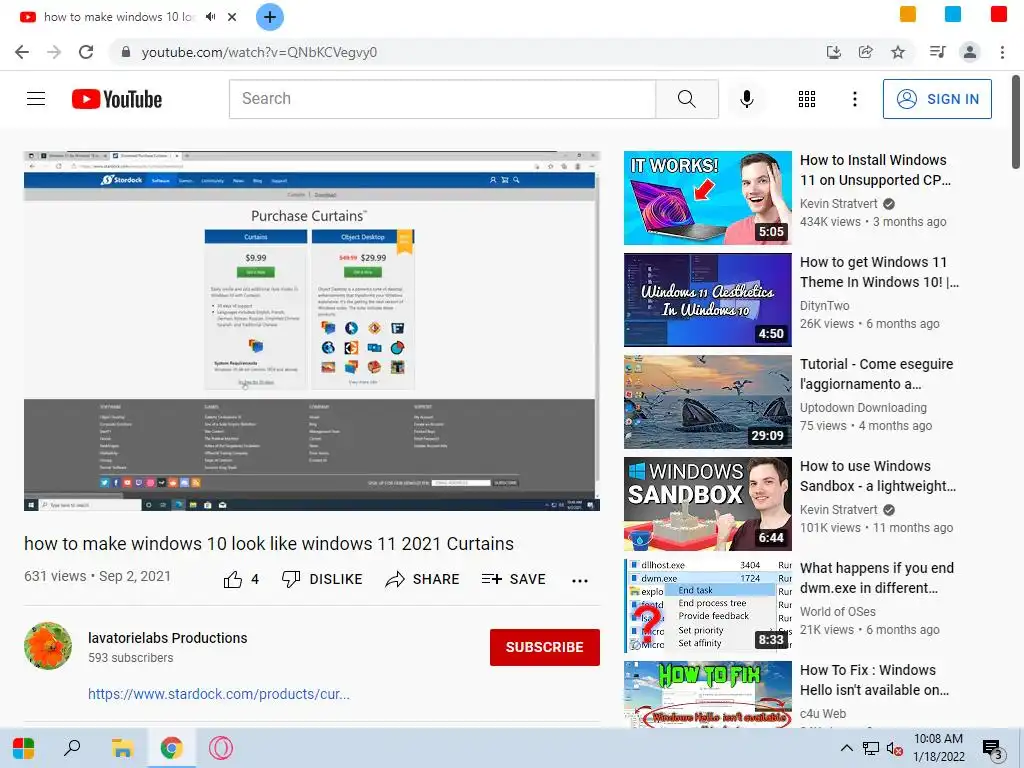This screenshot has height=768, width=1024.
Task: Click the DISLIKE thumbs down button
Action: pyautogui.click(x=322, y=579)
